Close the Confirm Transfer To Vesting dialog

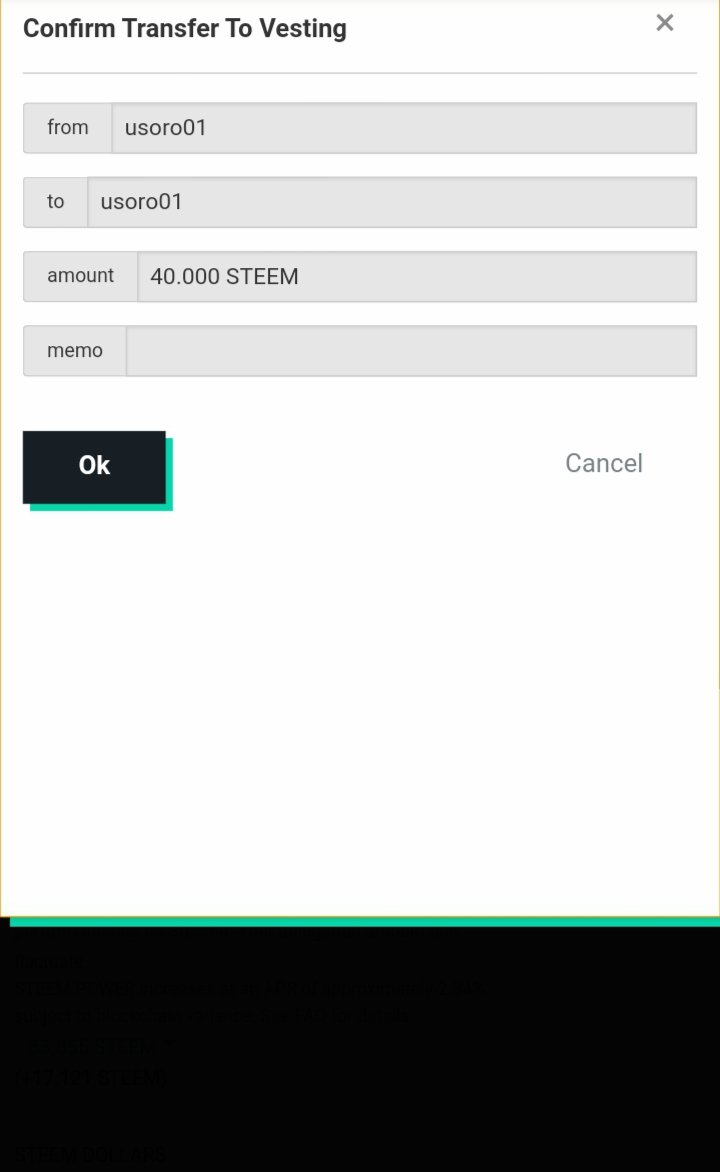point(665,23)
